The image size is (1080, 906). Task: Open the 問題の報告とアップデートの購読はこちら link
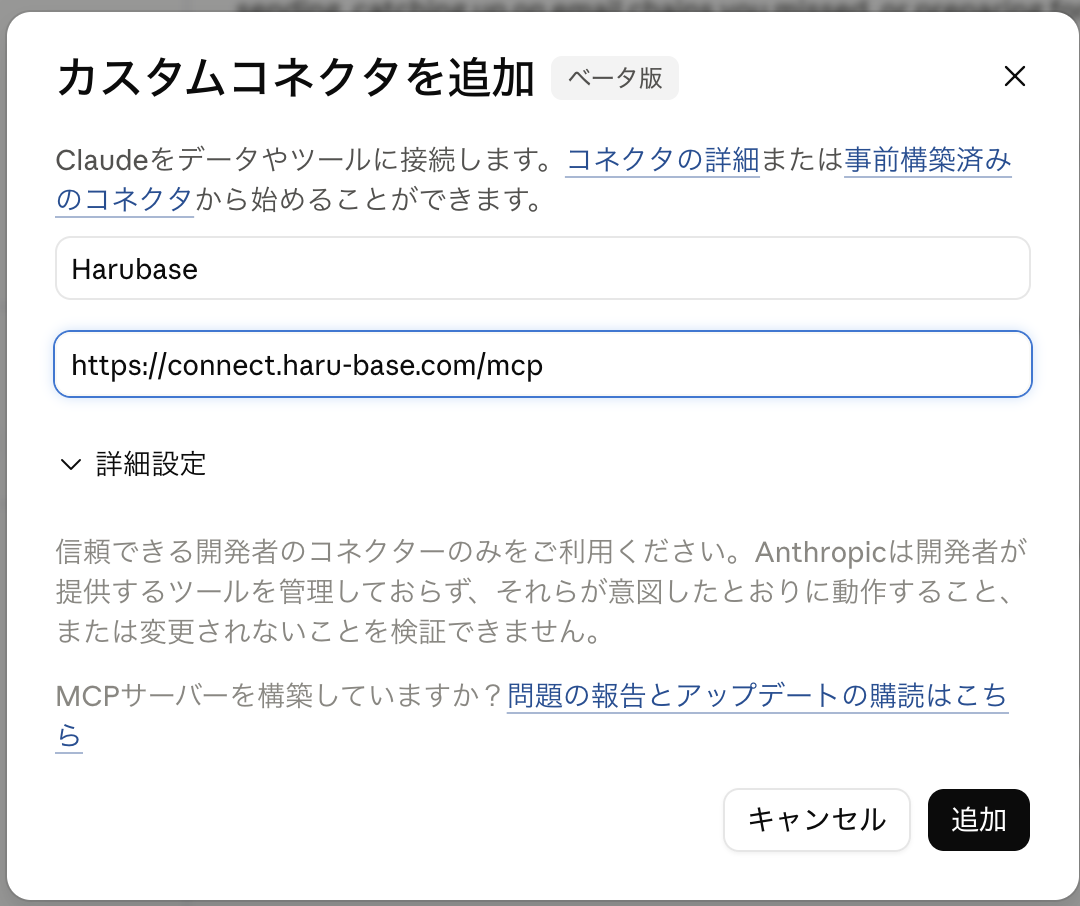(757, 696)
